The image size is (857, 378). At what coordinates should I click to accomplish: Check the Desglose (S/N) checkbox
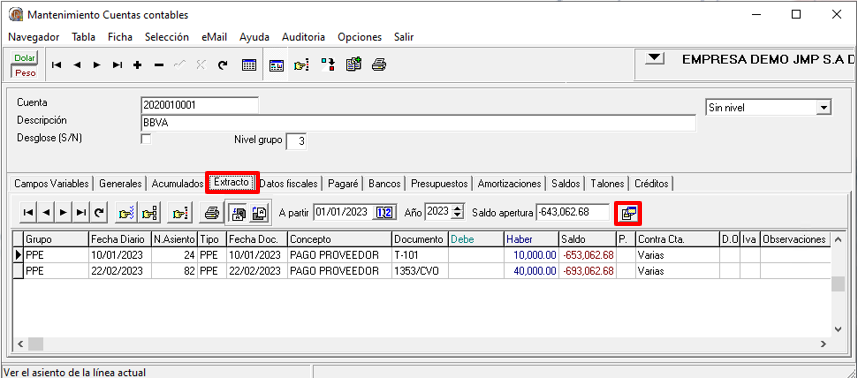point(146,139)
